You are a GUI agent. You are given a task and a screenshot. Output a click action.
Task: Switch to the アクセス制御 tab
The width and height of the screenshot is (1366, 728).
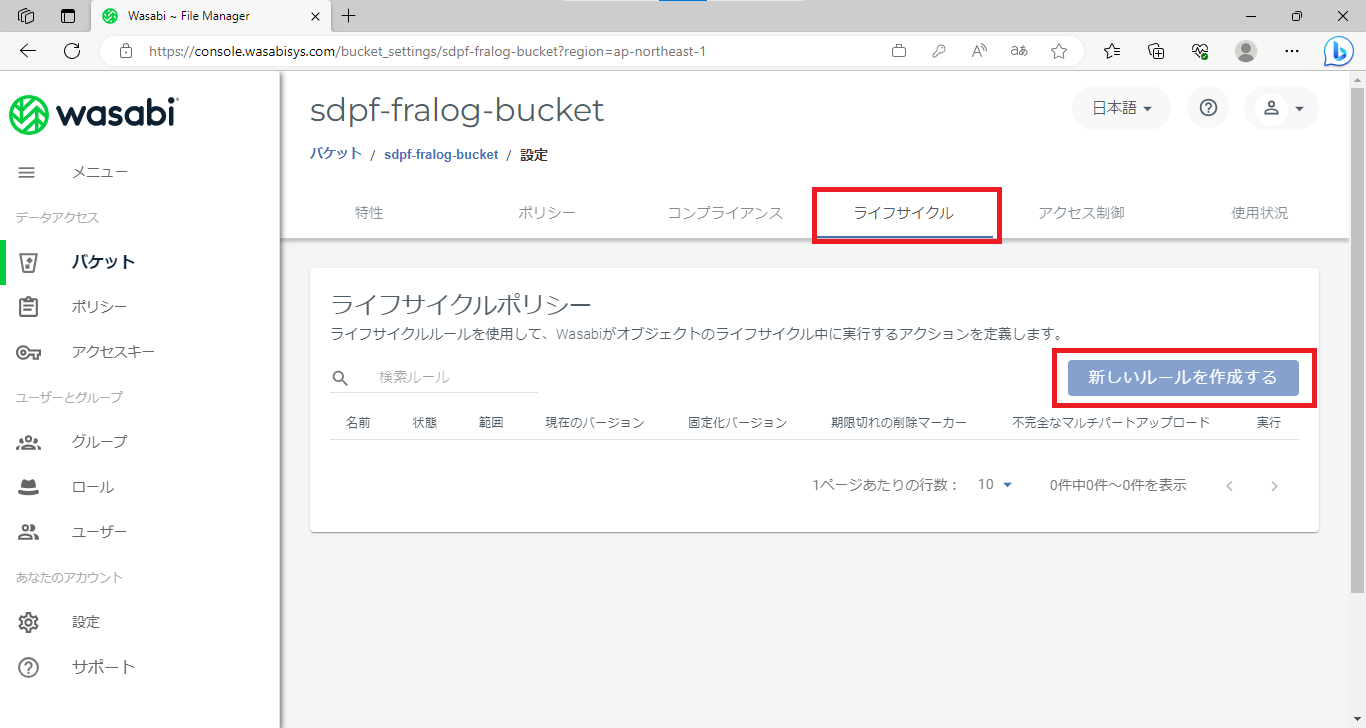1081,213
